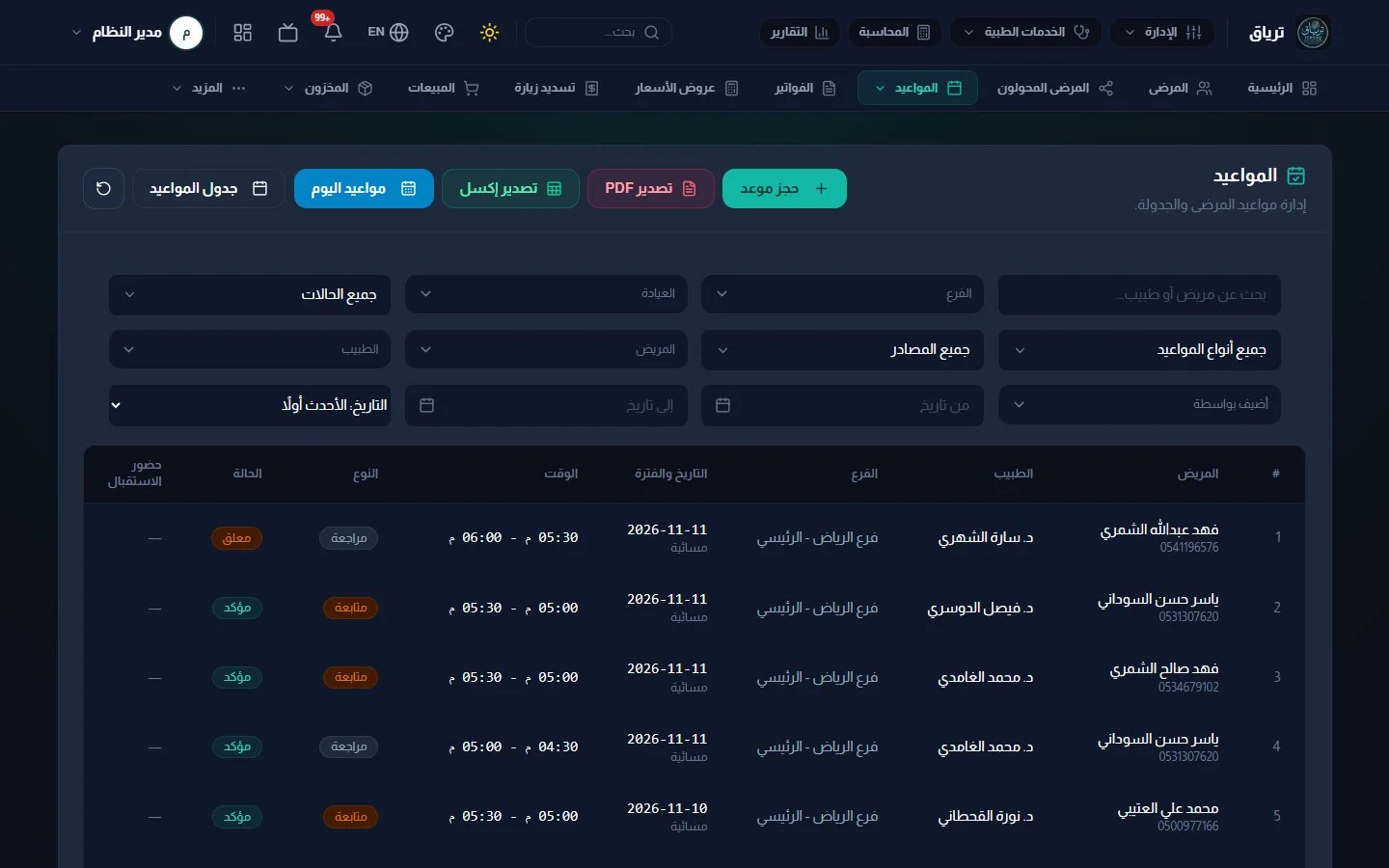The image size is (1389, 868).
Task: Open the الفواتير tab
Action: coord(805,88)
